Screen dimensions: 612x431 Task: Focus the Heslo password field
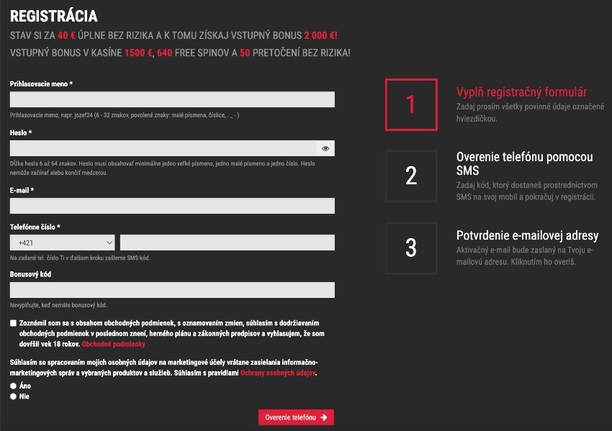click(x=172, y=148)
